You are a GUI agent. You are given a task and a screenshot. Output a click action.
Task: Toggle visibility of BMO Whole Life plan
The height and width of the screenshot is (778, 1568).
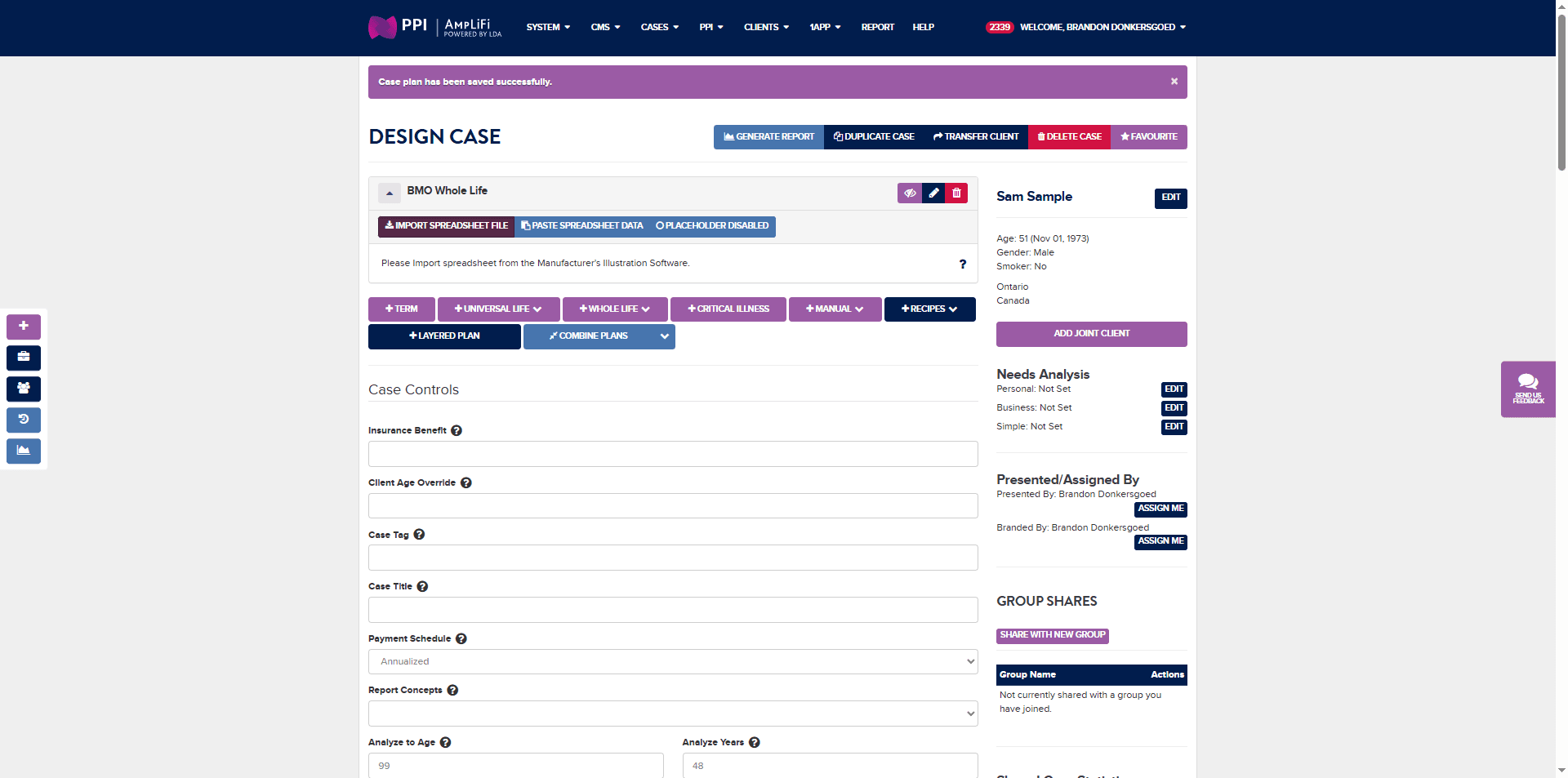(x=910, y=193)
